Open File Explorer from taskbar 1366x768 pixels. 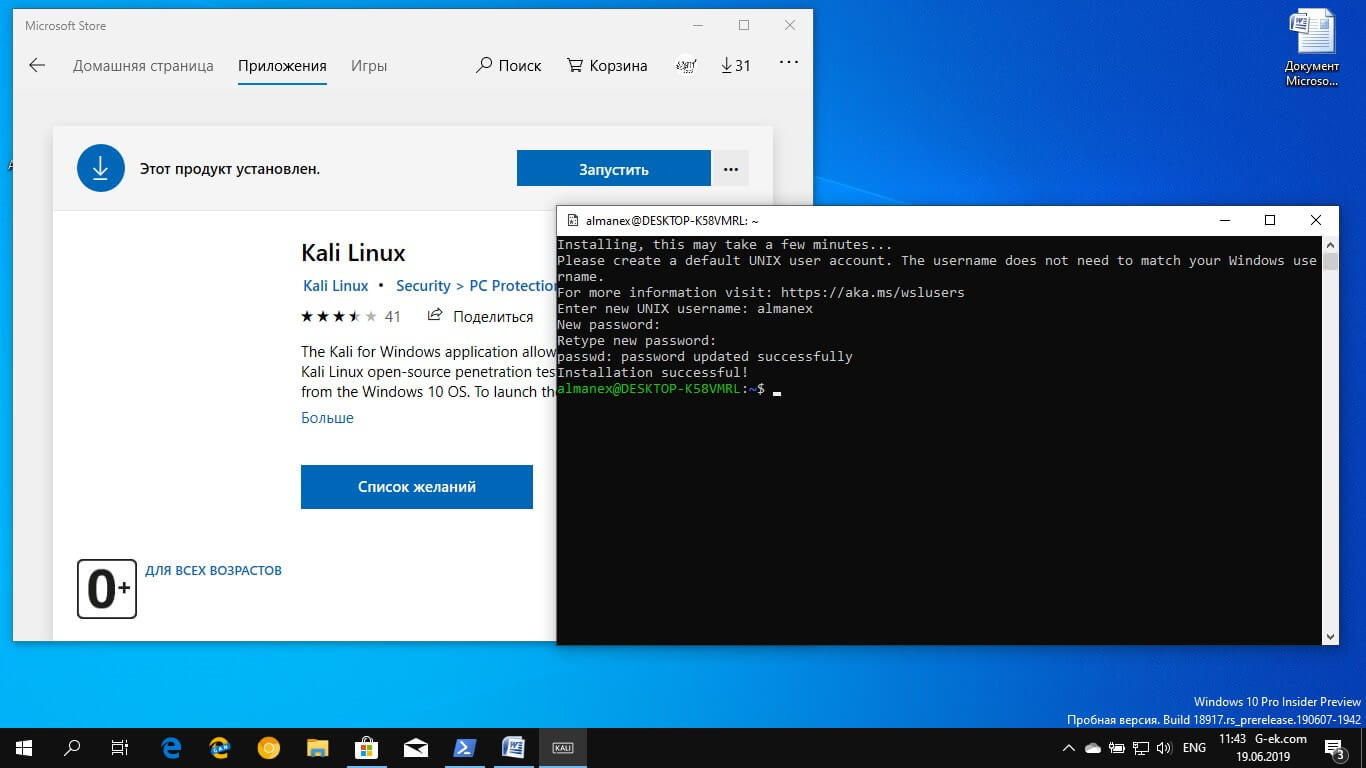(317, 747)
